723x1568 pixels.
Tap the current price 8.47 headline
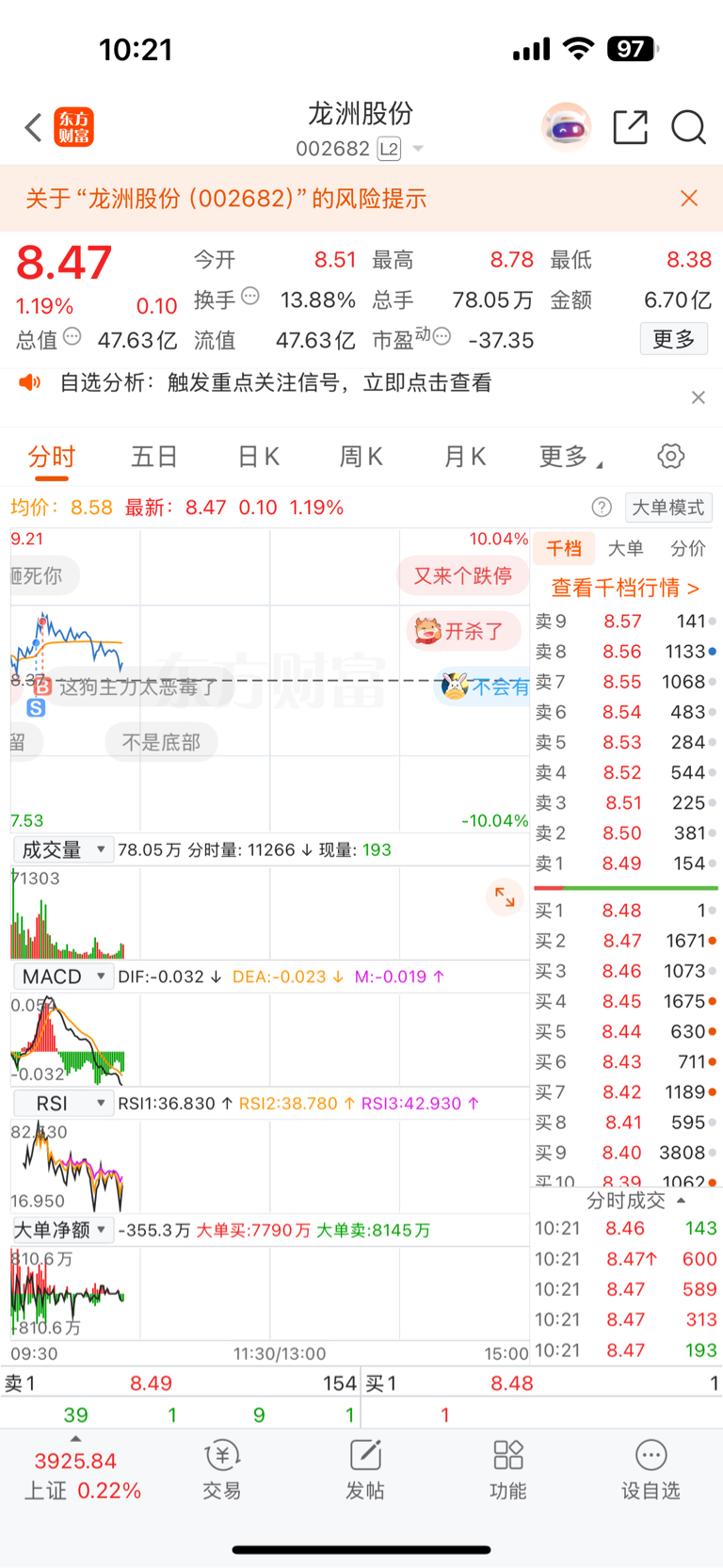(64, 263)
